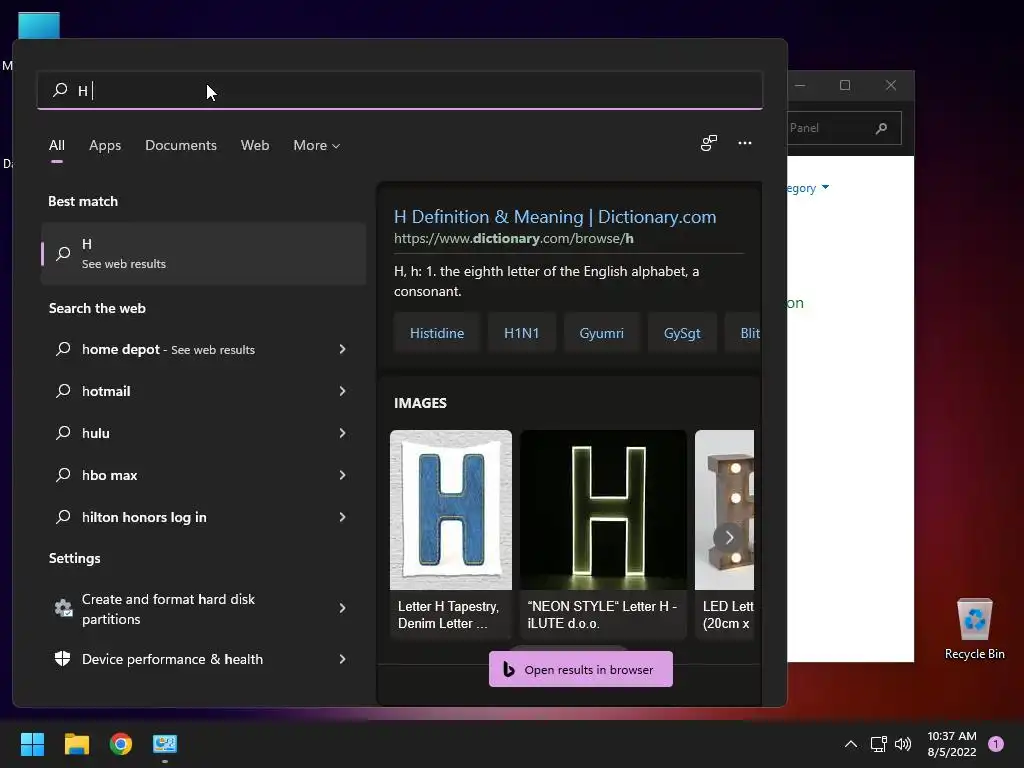The height and width of the screenshot is (768, 1024).
Task: Click the Histidine related chip
Action: point(437,333)
